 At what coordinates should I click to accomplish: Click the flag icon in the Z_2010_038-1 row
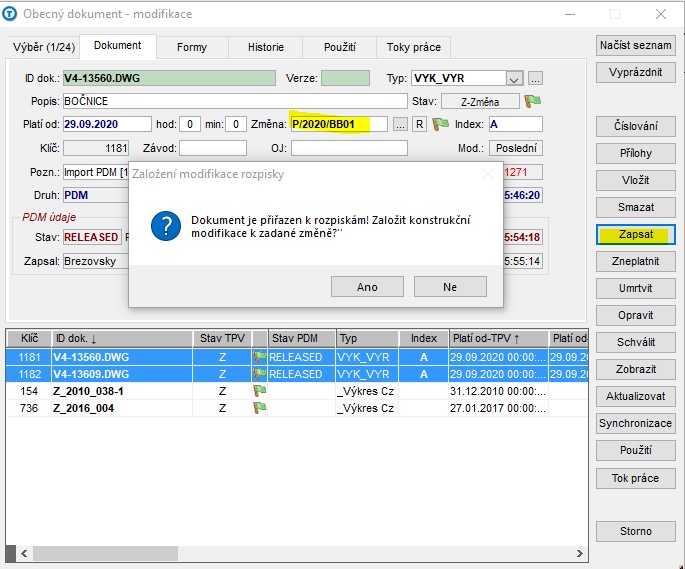coord(259,391)
